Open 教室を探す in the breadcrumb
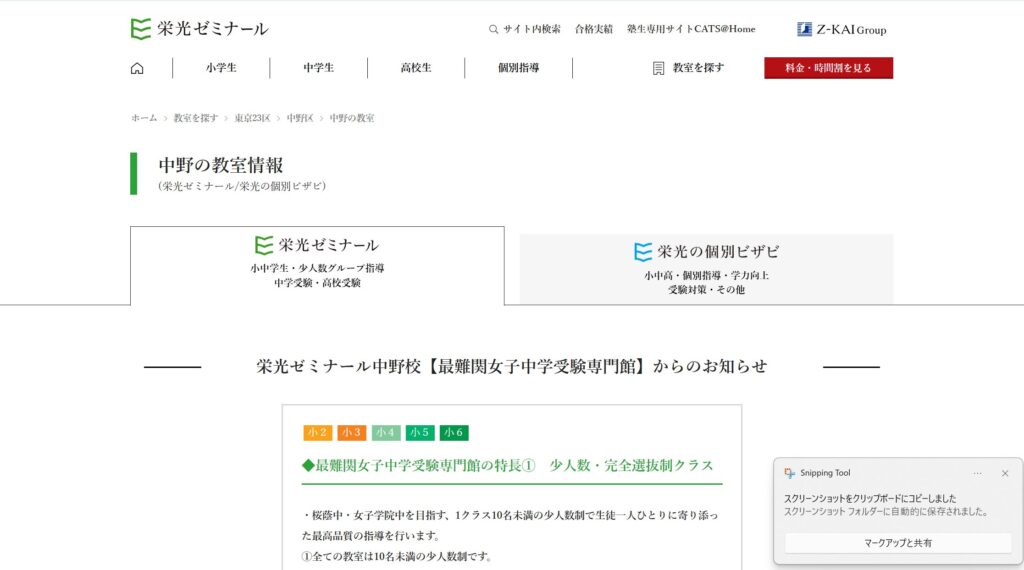The image size is (1024, 570). (195, 118)
